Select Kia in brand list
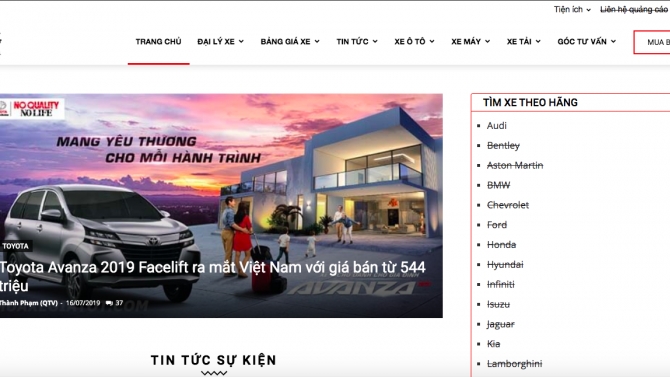The image size is (670, 377). tap(493, 344)
